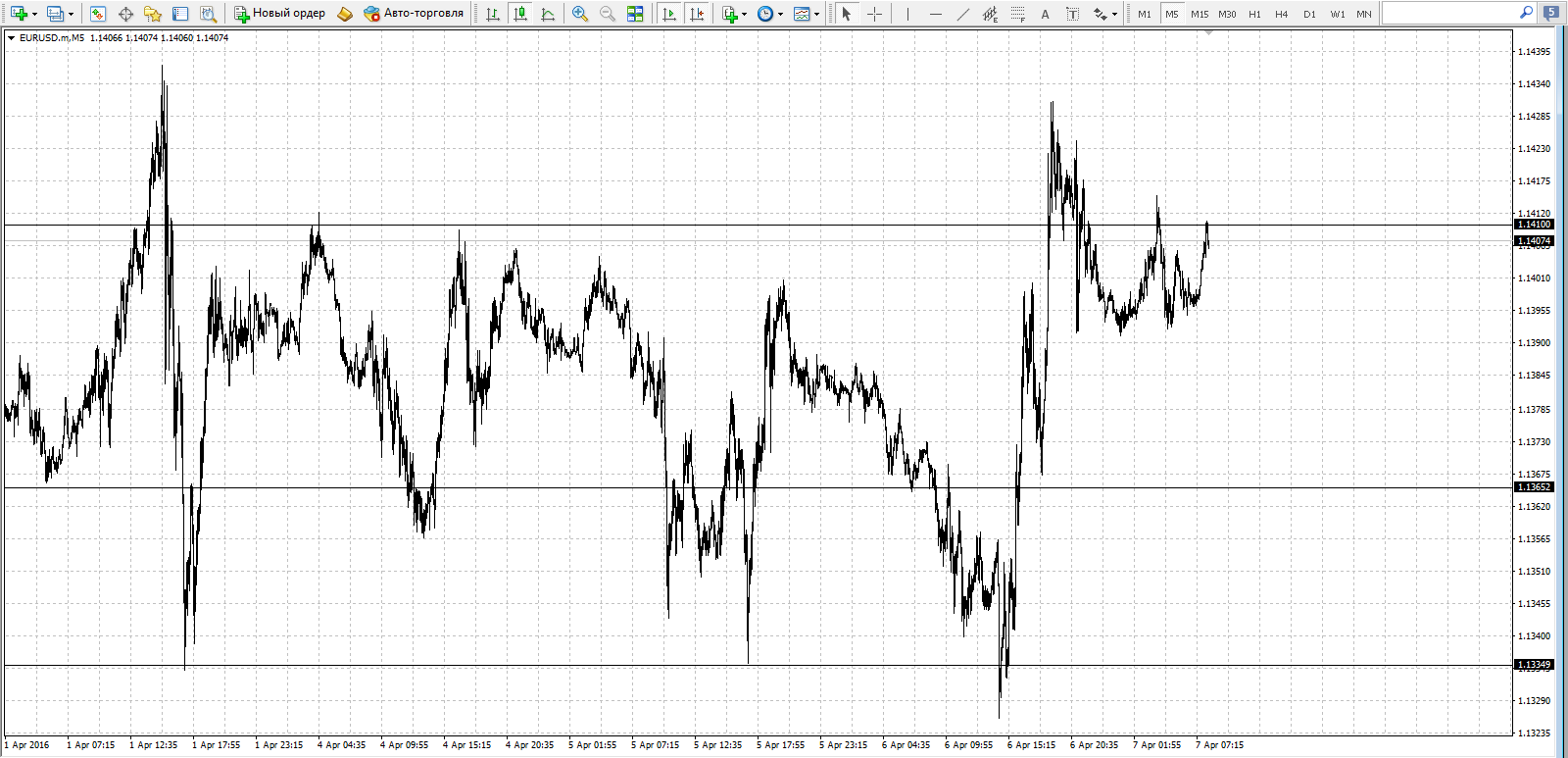The height and width of the screenshot is (758, 1568).
Task: Switch to the M1 timeframe
Action: pyautogui.click(x=1145, y=14)
